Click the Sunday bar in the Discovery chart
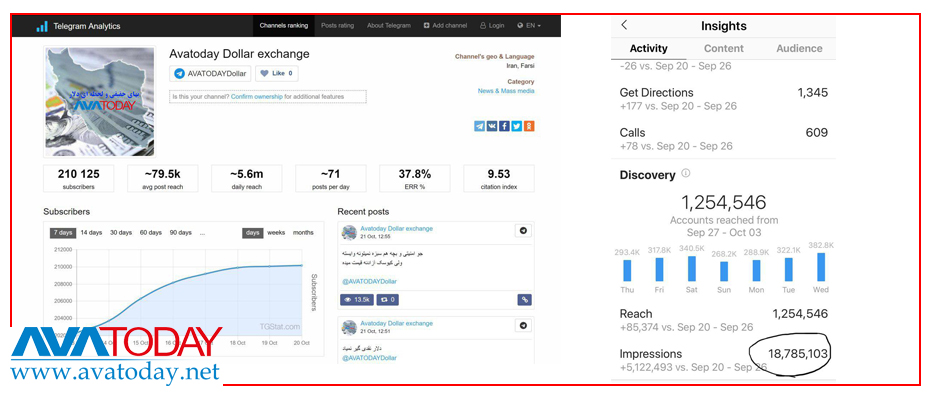Screen dimensions: 930x399 point(724,272)
